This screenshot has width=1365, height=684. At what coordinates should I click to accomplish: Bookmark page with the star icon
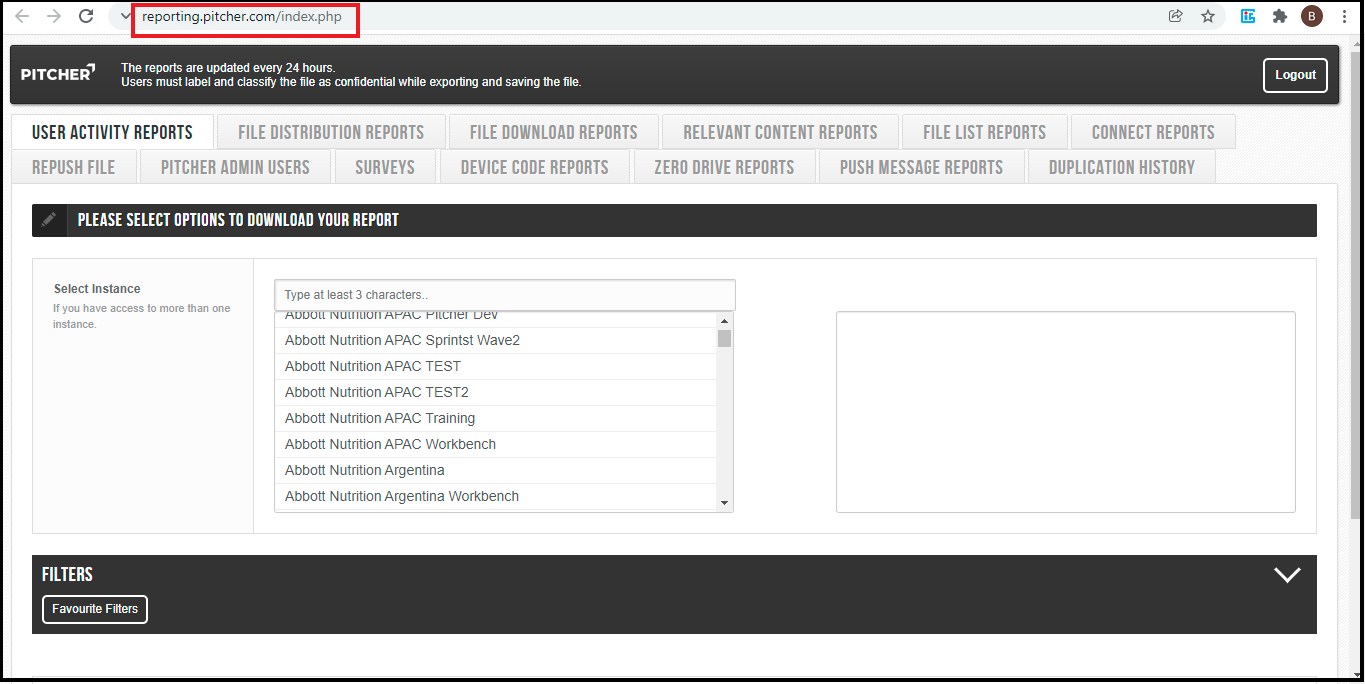tap(1208, 16)
